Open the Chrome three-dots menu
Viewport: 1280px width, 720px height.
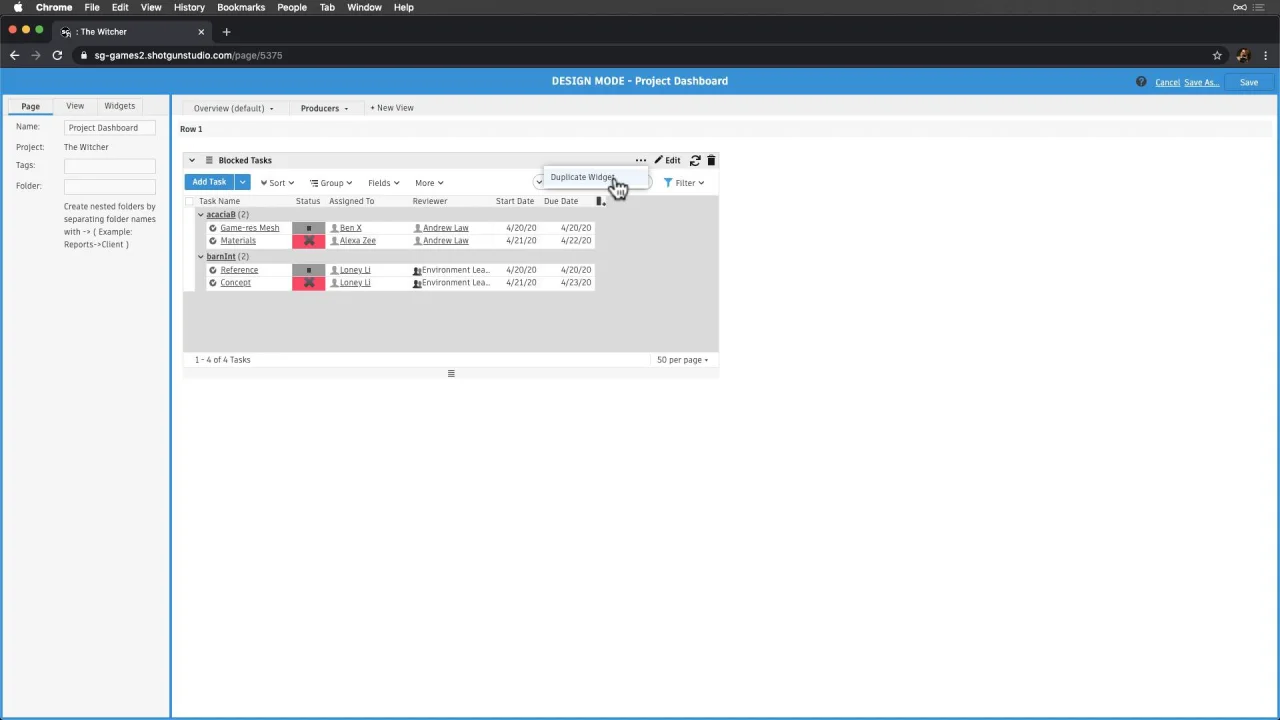click(x=1266, y=55)
